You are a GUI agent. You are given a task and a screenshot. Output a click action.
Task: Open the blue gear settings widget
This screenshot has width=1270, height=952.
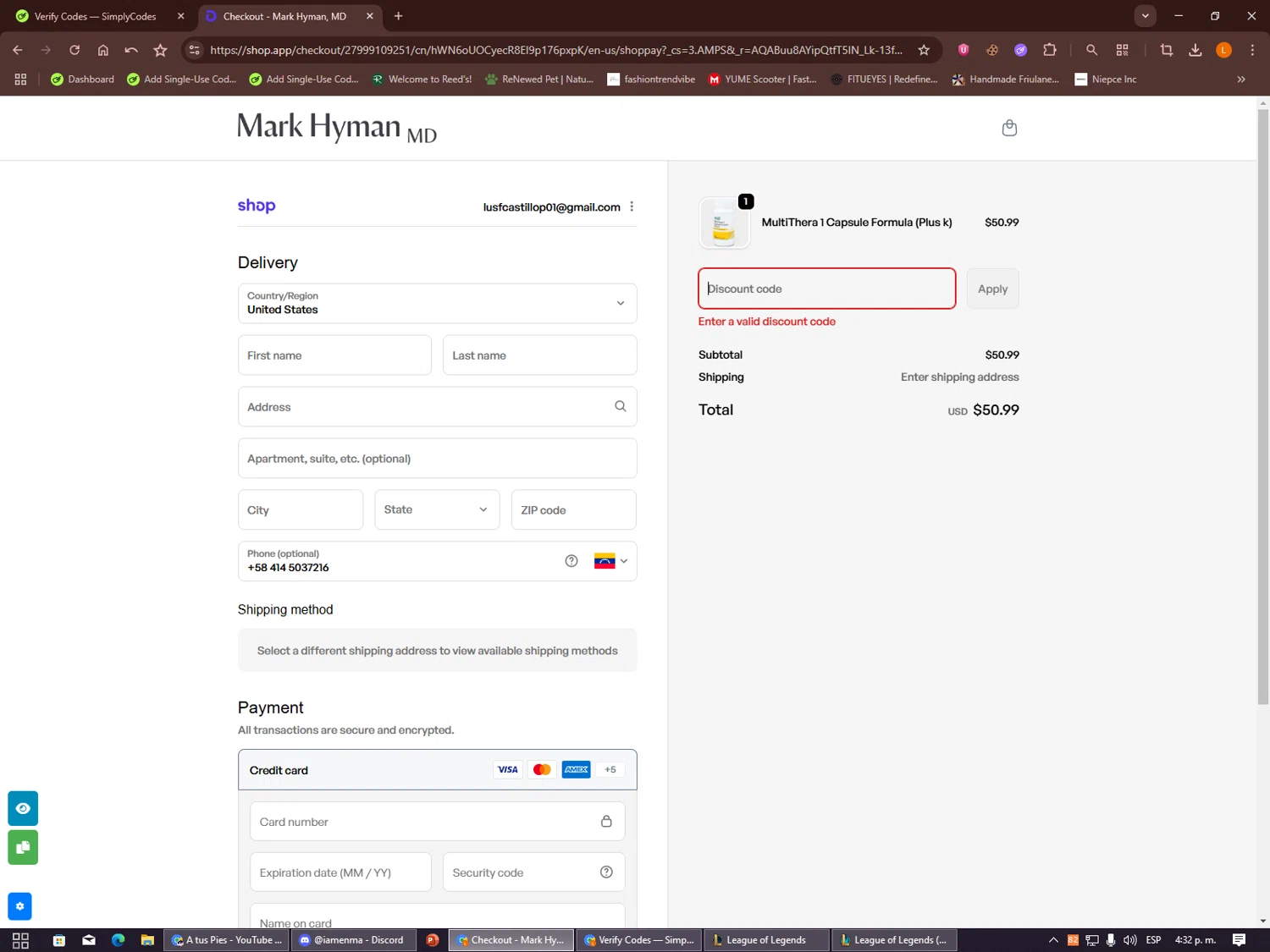click(19, 906)
